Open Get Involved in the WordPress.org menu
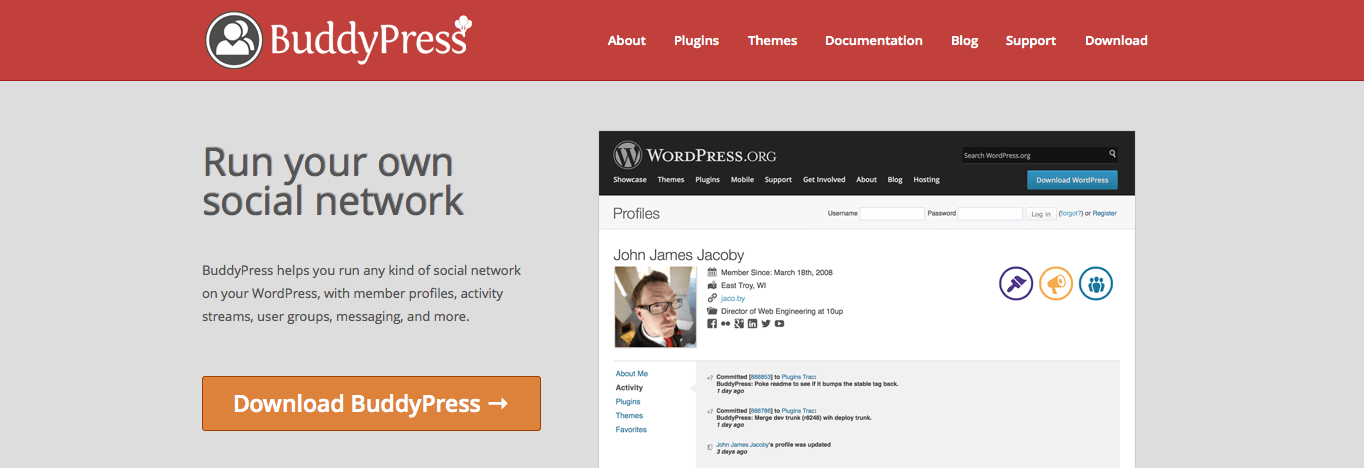Screen dimensions: 1364x468 point(824,180)
